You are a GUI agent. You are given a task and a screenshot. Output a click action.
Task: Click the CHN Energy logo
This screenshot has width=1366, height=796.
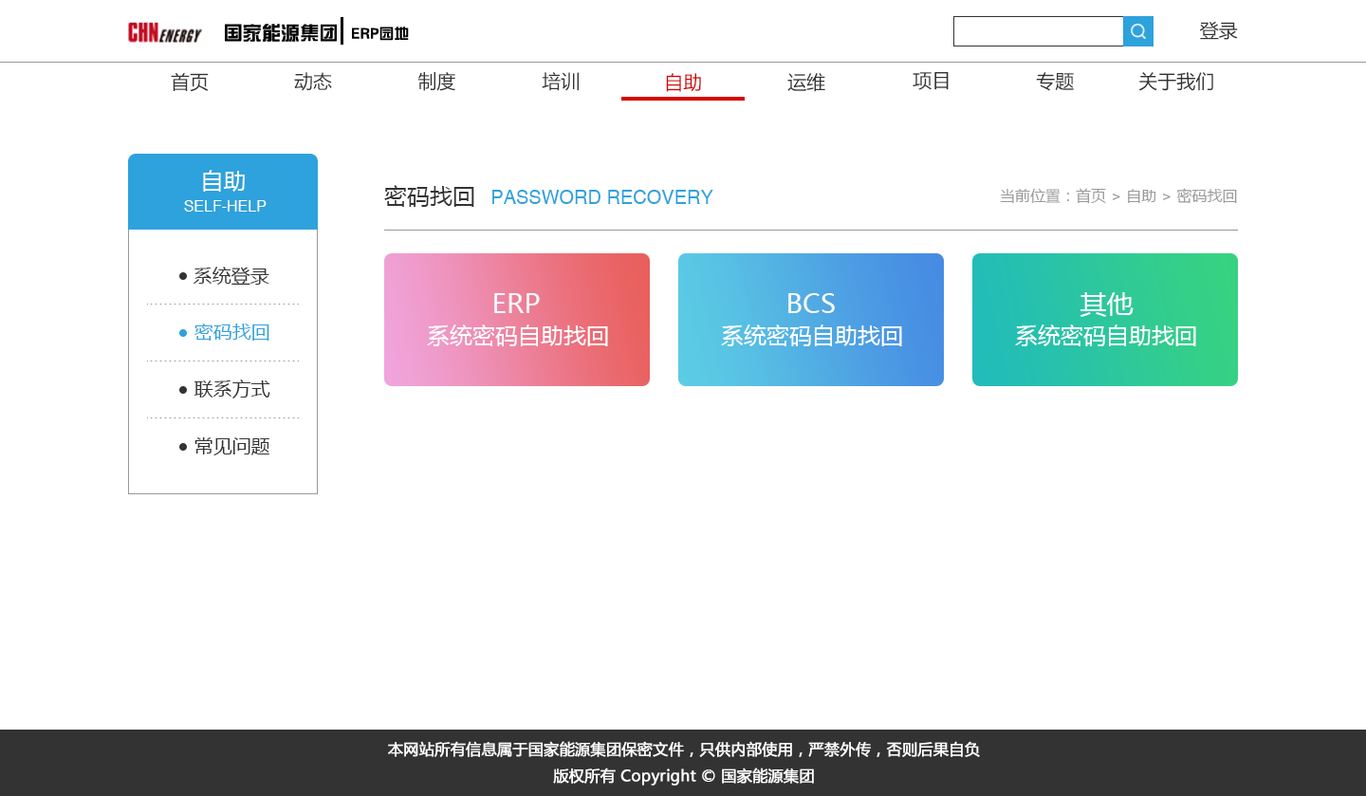164,33
